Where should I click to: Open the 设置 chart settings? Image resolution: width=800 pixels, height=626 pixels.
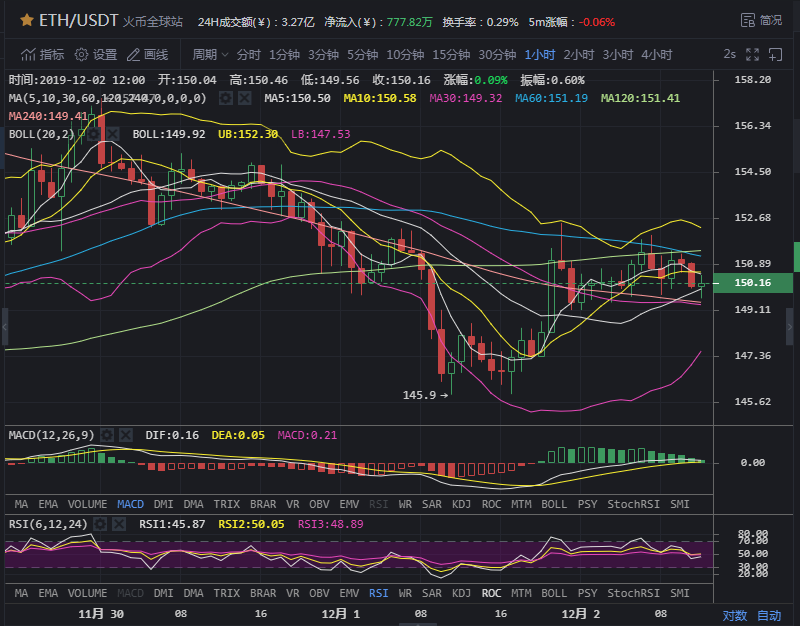[x=96, y=55]
